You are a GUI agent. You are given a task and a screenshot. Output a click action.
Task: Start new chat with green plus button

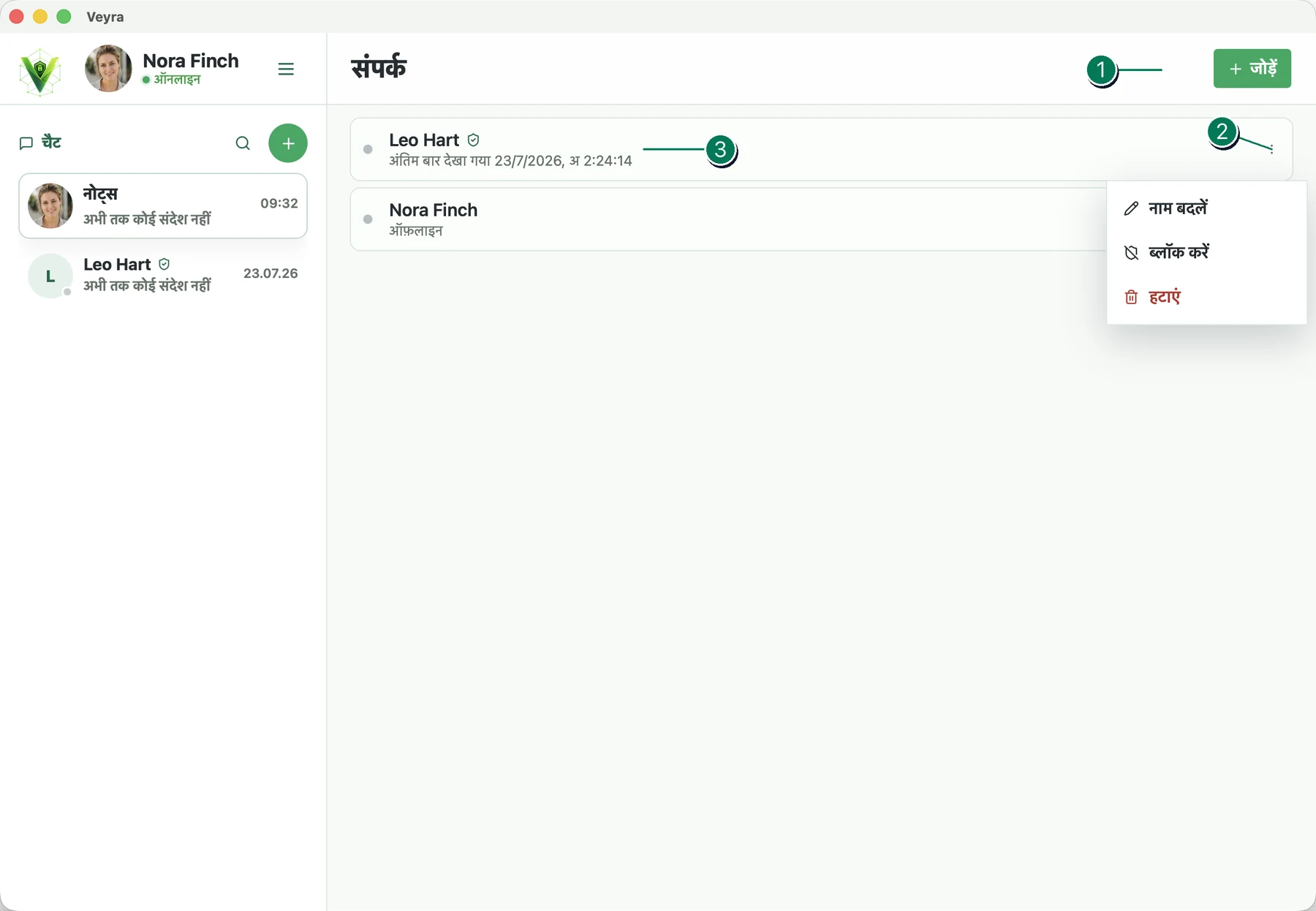point(288,143)
